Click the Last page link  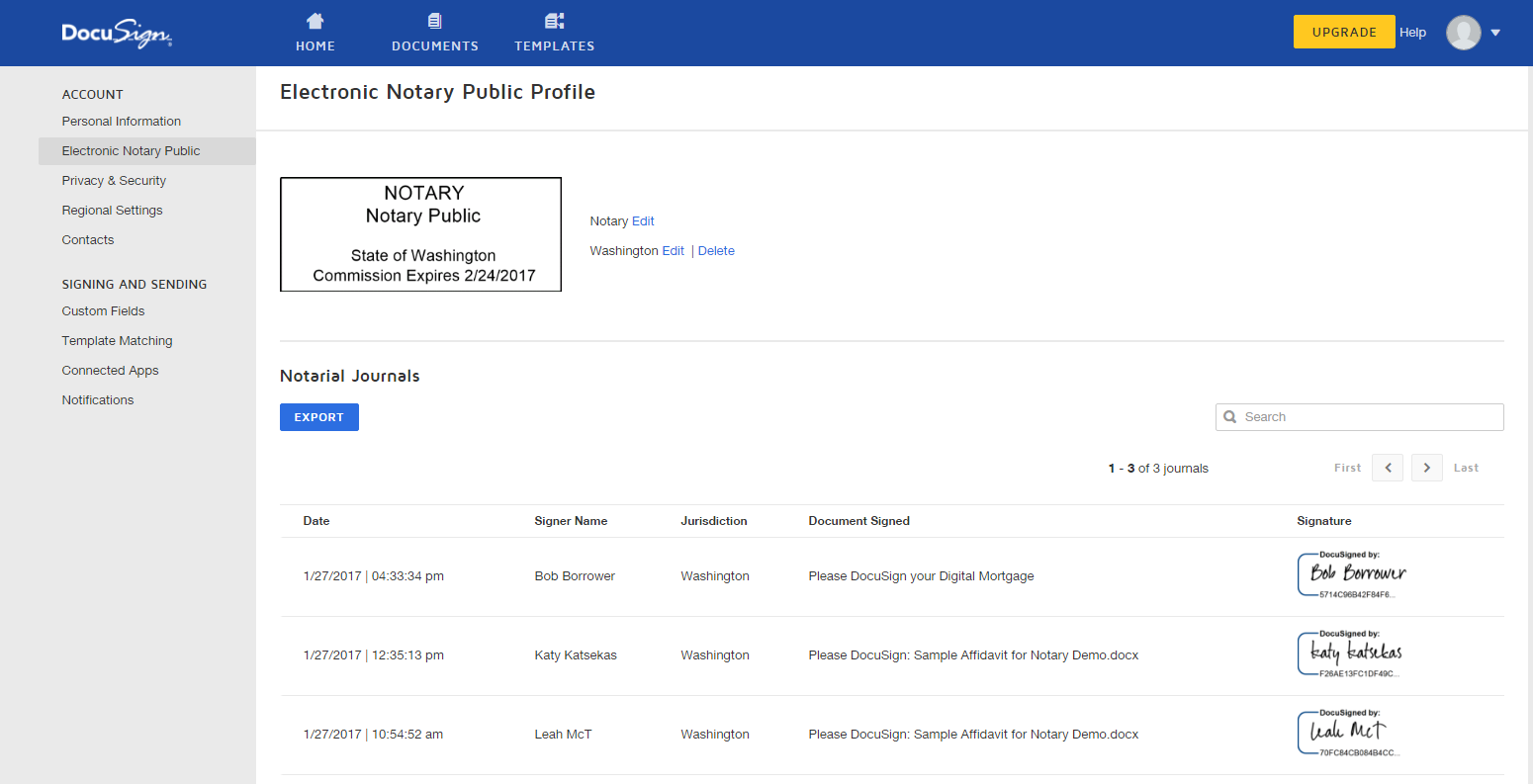pos(1466,468)
